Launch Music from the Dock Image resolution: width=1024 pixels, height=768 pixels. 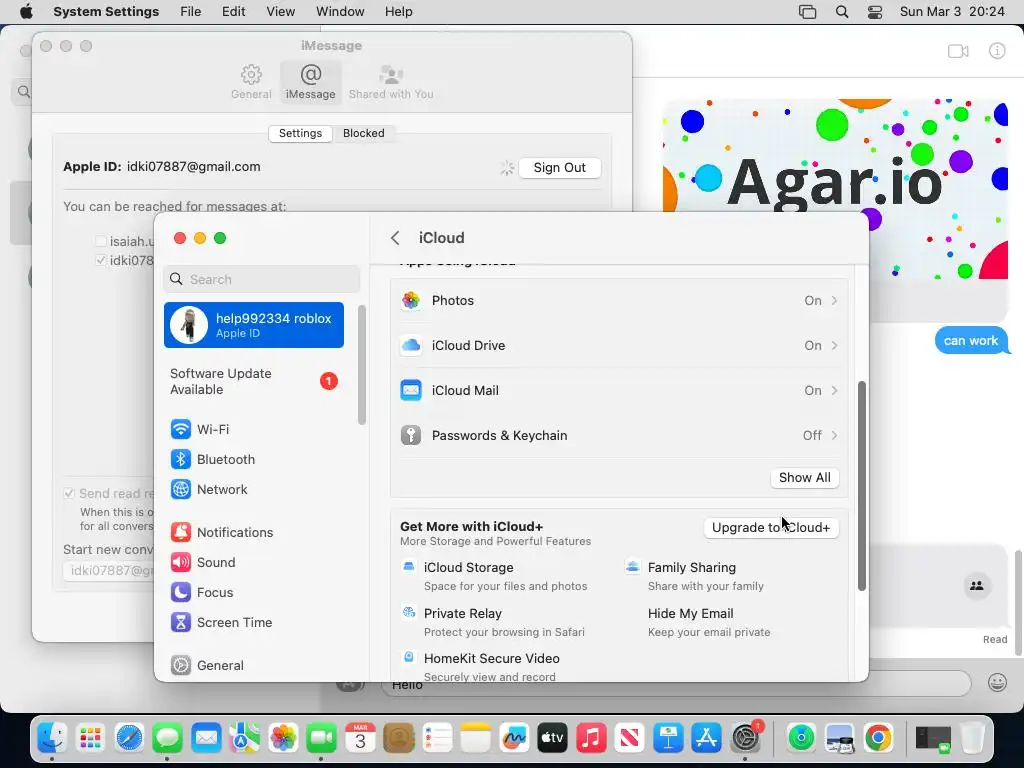(x=591, y=738)
